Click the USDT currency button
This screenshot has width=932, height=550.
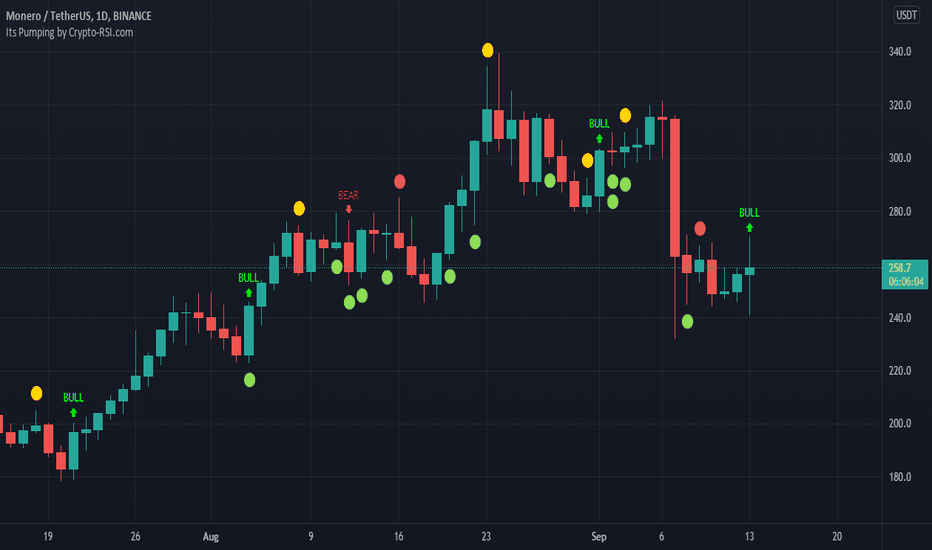pos(906,15)
